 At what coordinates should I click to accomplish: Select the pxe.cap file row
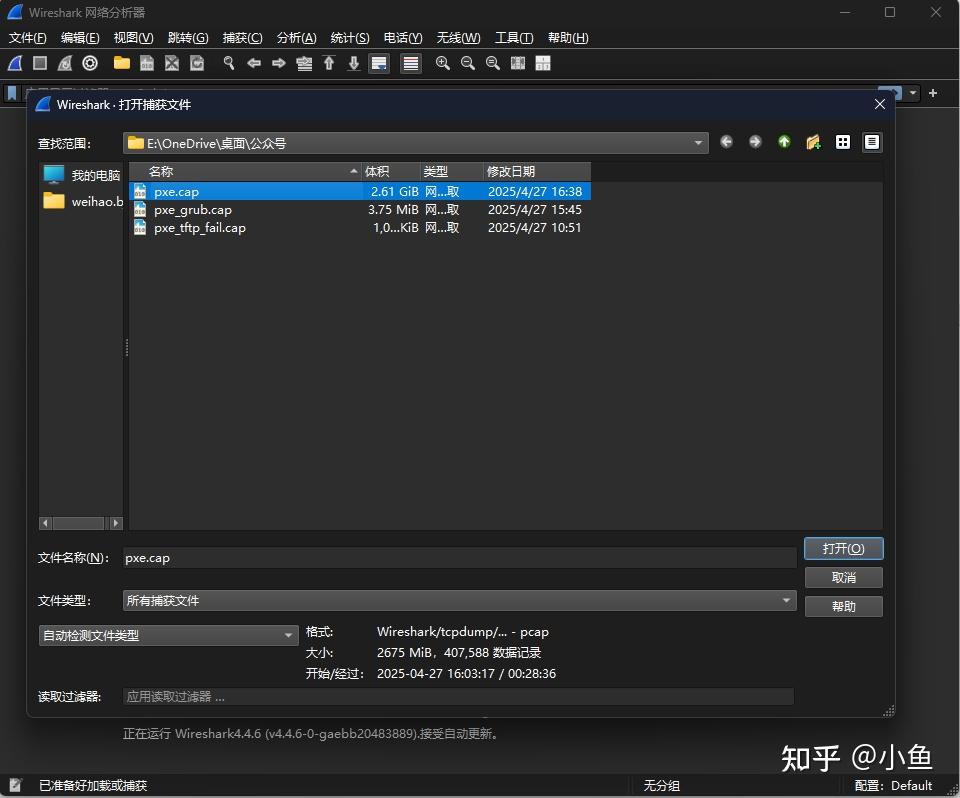tap(360, 192)
